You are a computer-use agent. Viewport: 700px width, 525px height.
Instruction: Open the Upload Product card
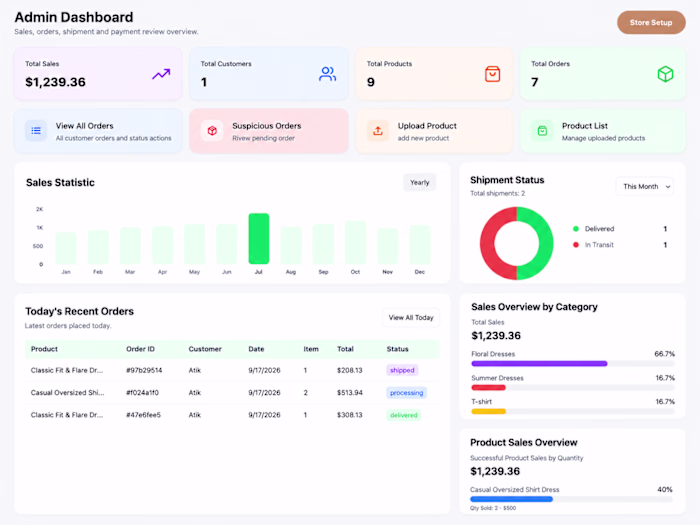[x=434, y=131]
